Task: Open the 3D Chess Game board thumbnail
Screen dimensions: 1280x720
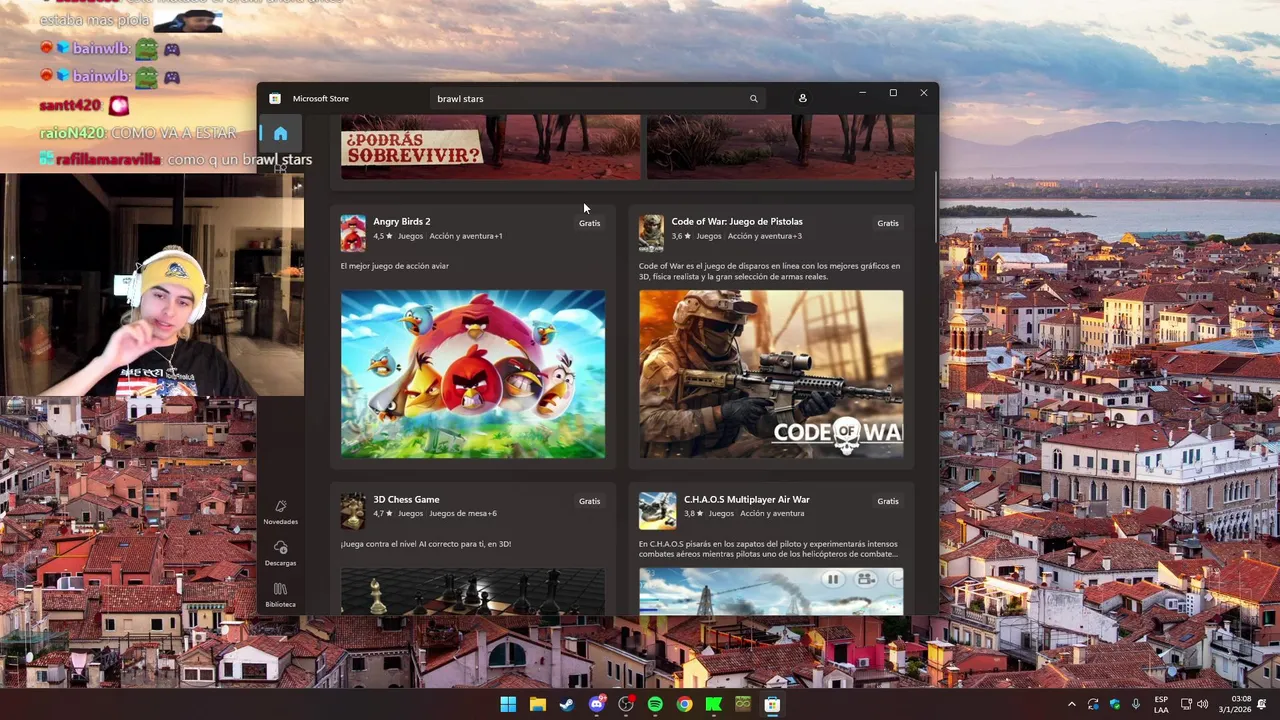Action: 473,591
